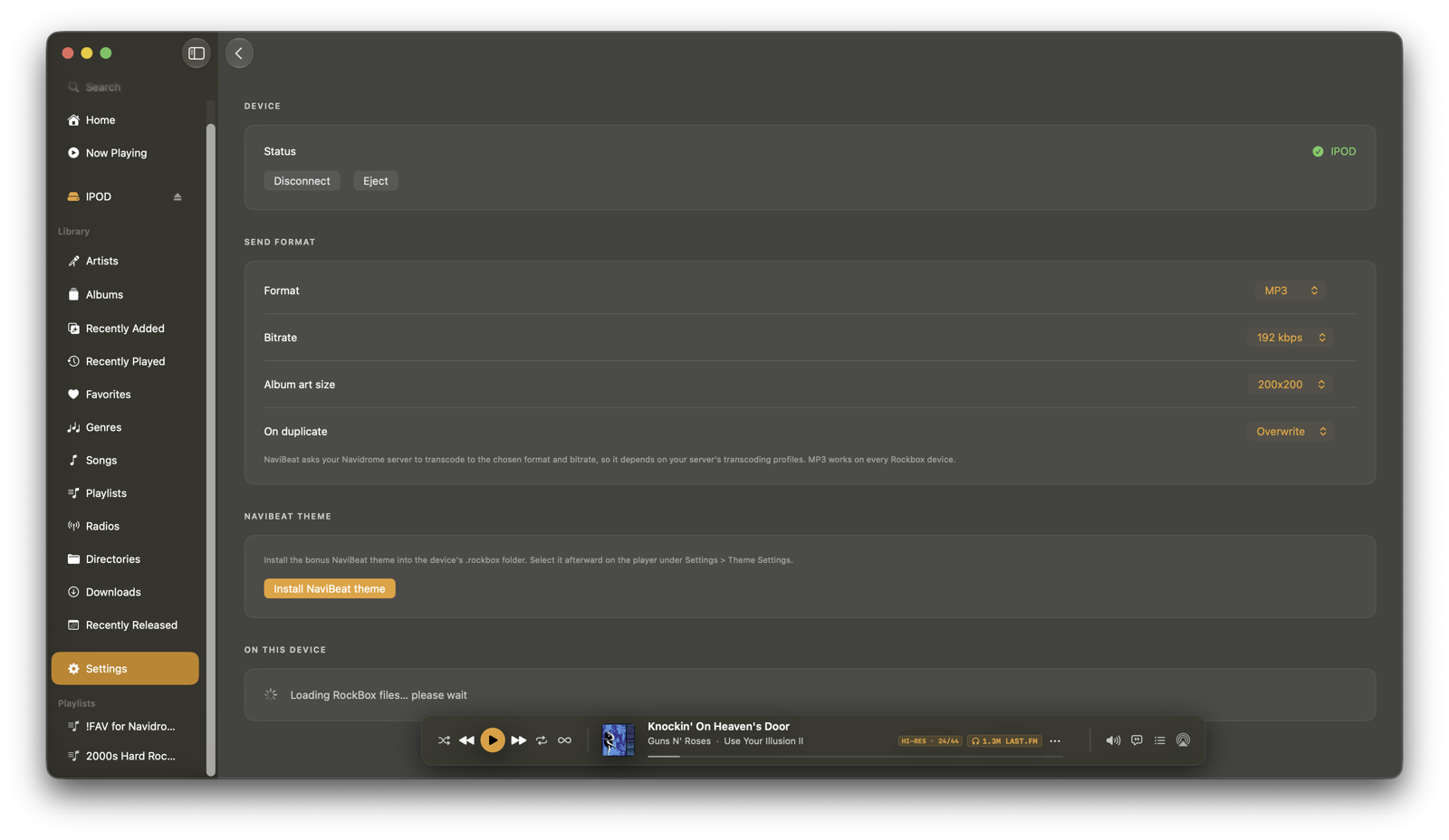Show Recently Played items
This screenshot has width=1449, height=840.
click(125, 361)
